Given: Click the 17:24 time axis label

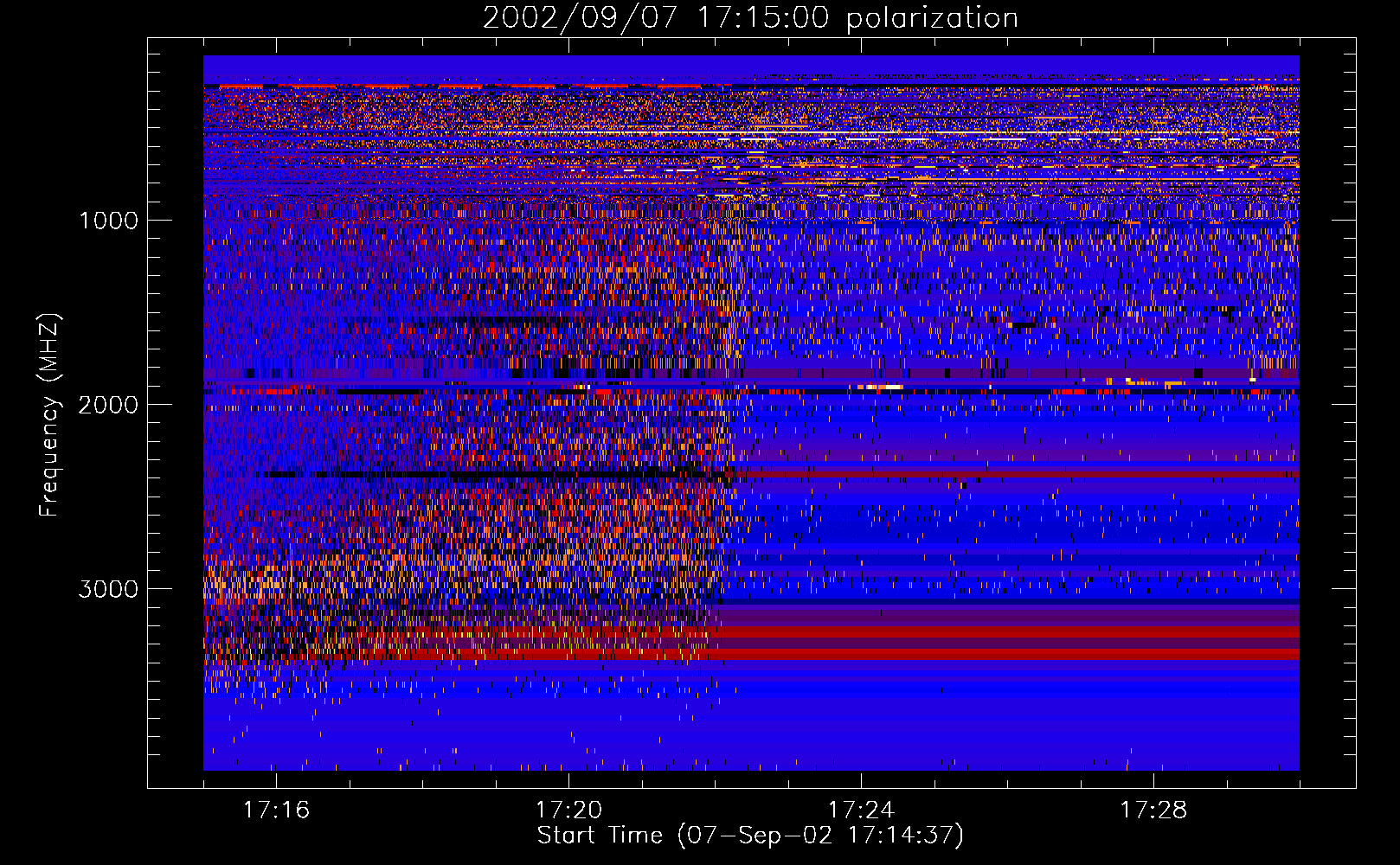Looking at the screenshot, I should coord(861,811).
